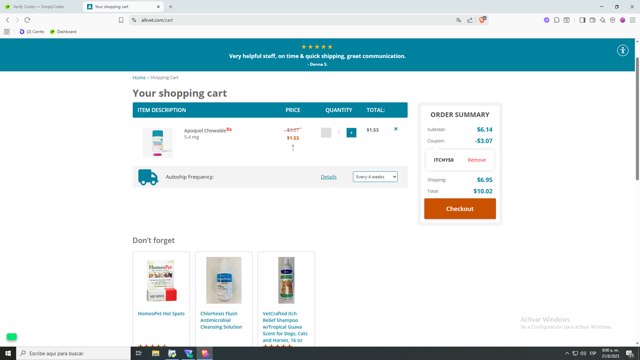Decrease quantity with the grey minus button

tap(326, 133)
